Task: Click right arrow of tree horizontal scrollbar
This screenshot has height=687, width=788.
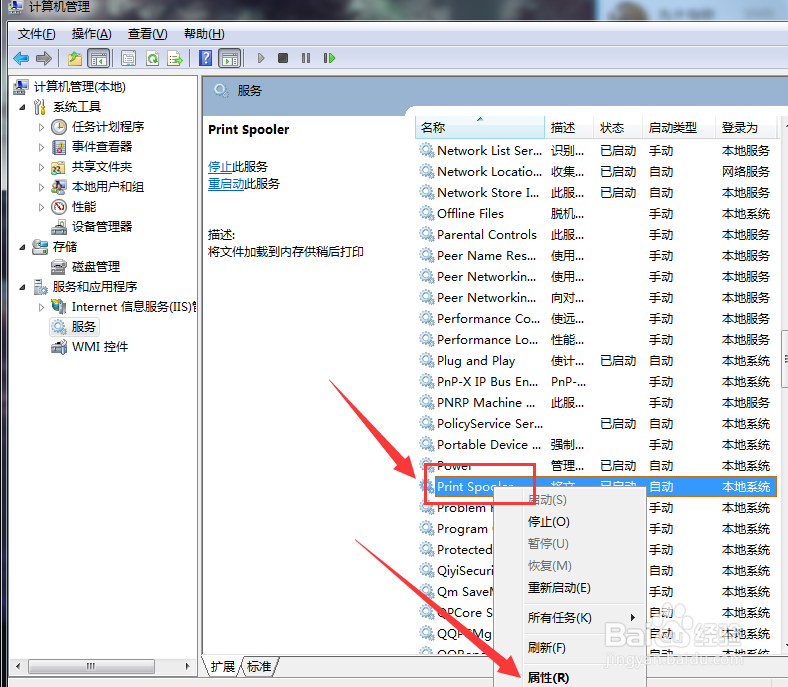Action: (x=187, y=666)
